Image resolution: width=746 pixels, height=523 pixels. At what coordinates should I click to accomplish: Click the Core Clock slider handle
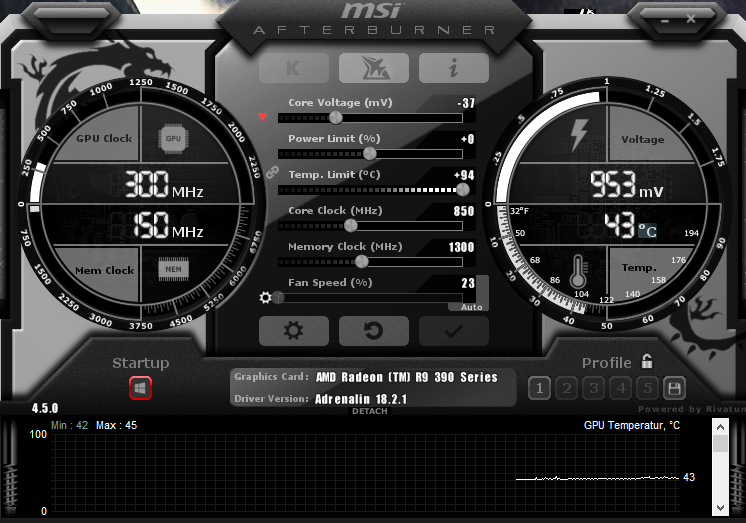point(351,226)
